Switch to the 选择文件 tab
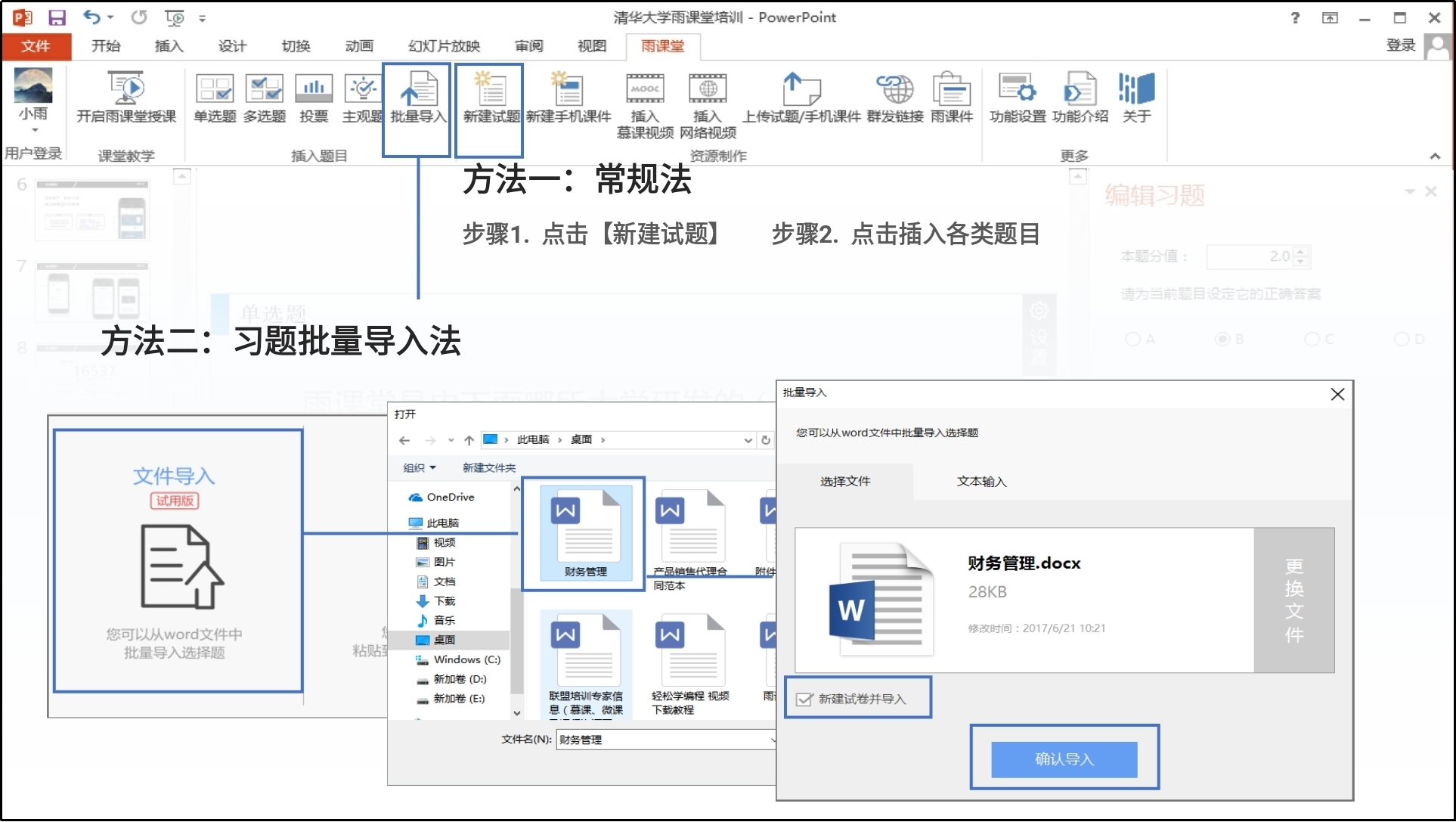This screenshot has width=1456, height=822. (x=845, y=482)
